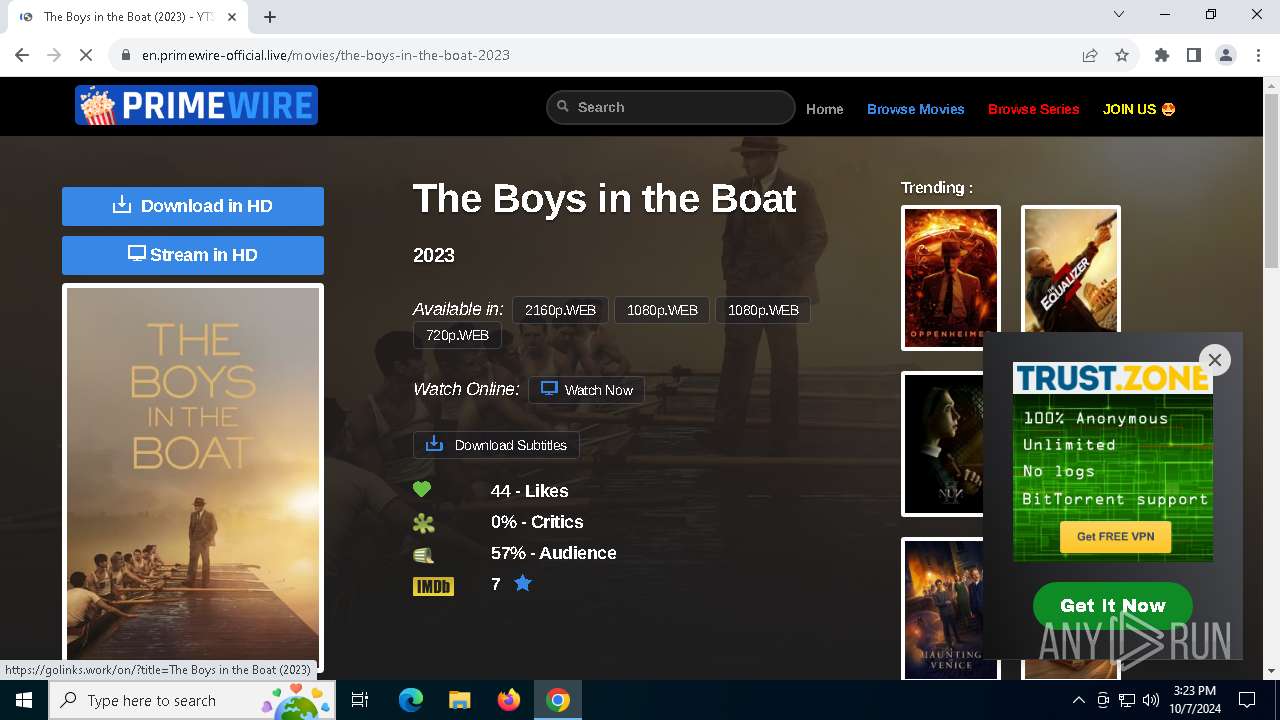1280x720 pixels.
Task: Click the Audience popcorn icon
Action: pyautogui.click(x=424, y=555)
